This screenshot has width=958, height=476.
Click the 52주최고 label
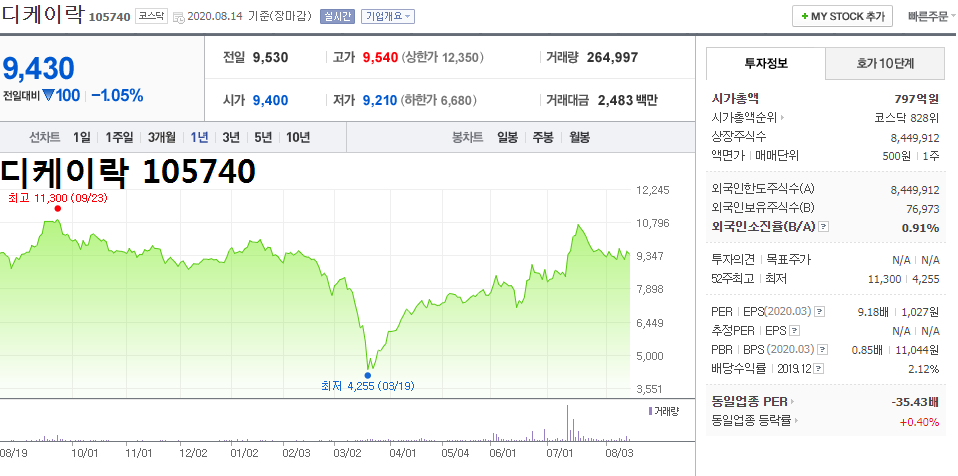[733, 279]
